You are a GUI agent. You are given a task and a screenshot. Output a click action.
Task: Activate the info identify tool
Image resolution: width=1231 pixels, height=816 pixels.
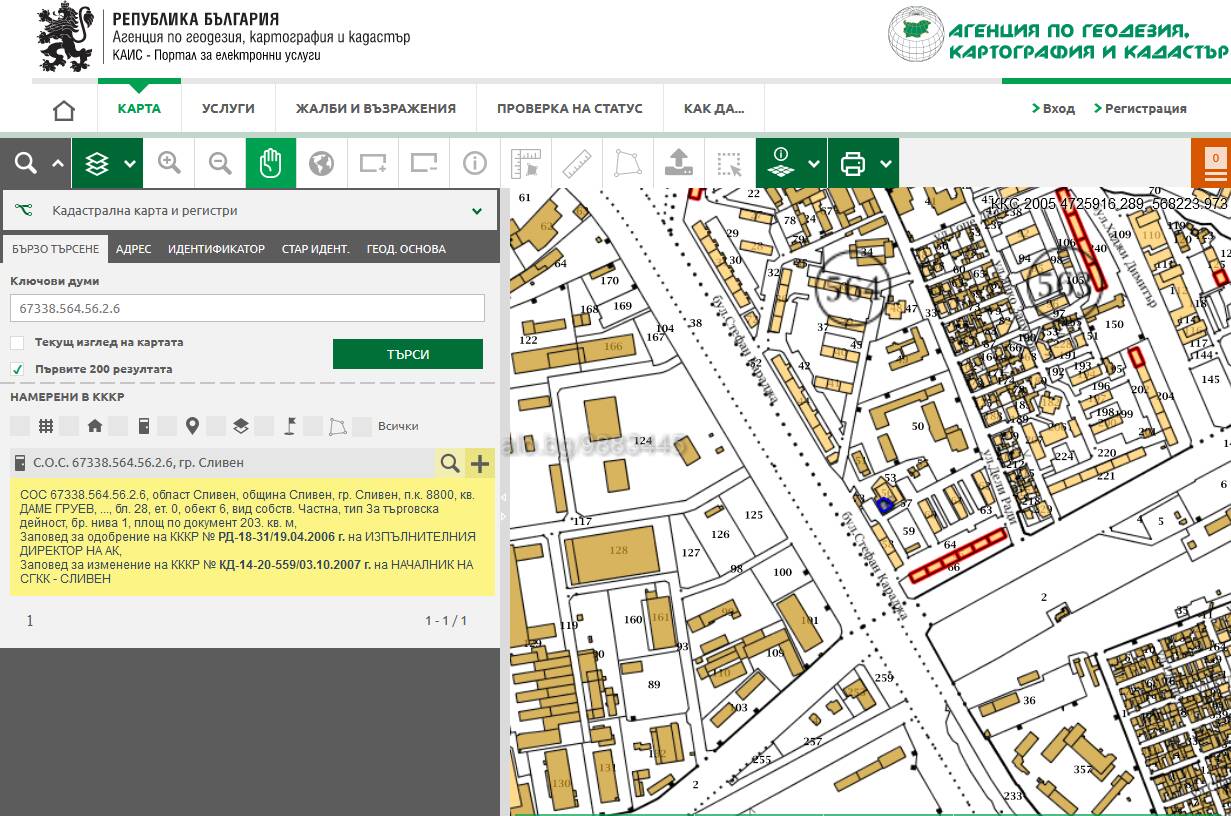[x=475, y=163]
